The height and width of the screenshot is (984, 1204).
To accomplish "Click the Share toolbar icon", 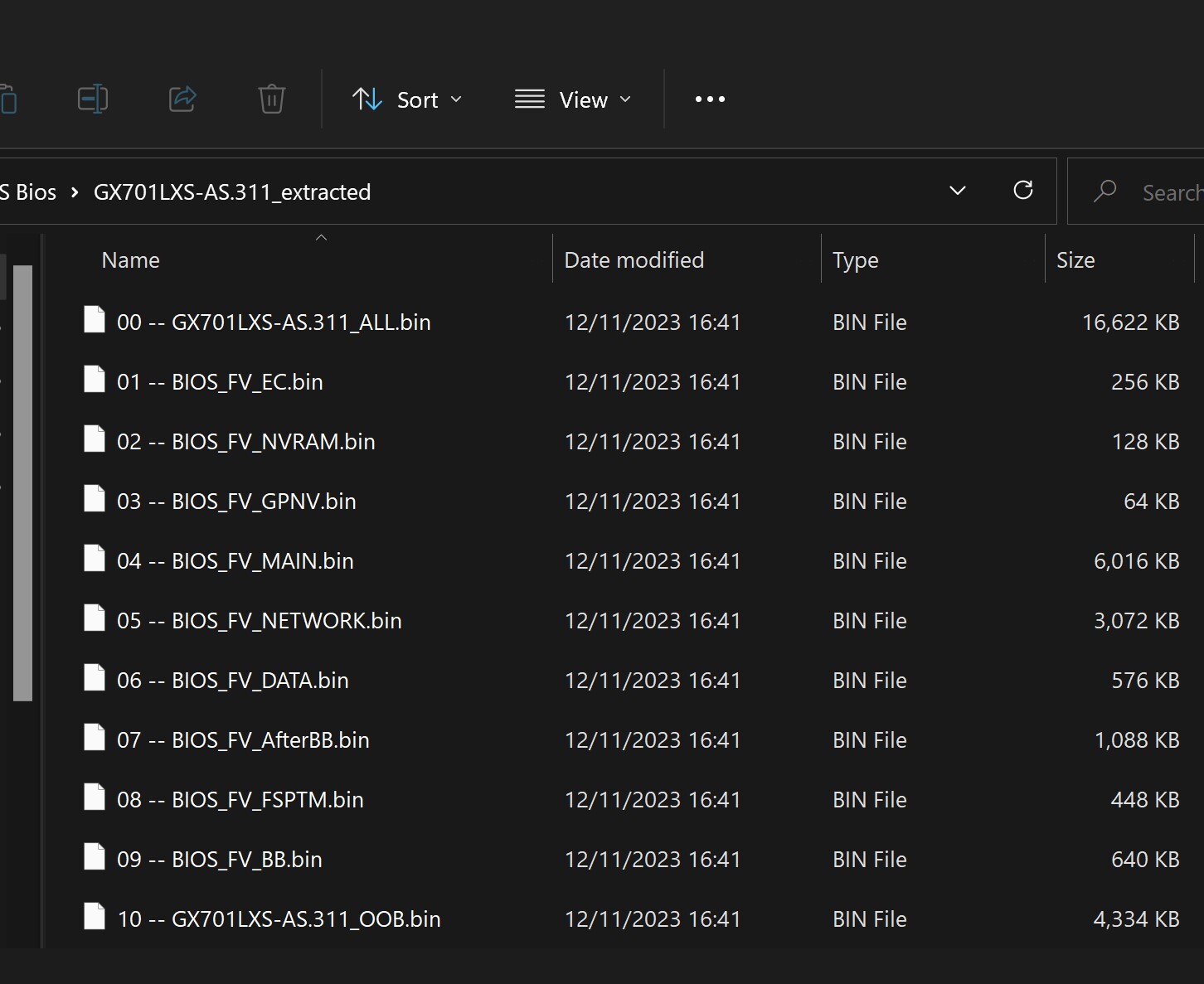I will (x=182, y=99).
